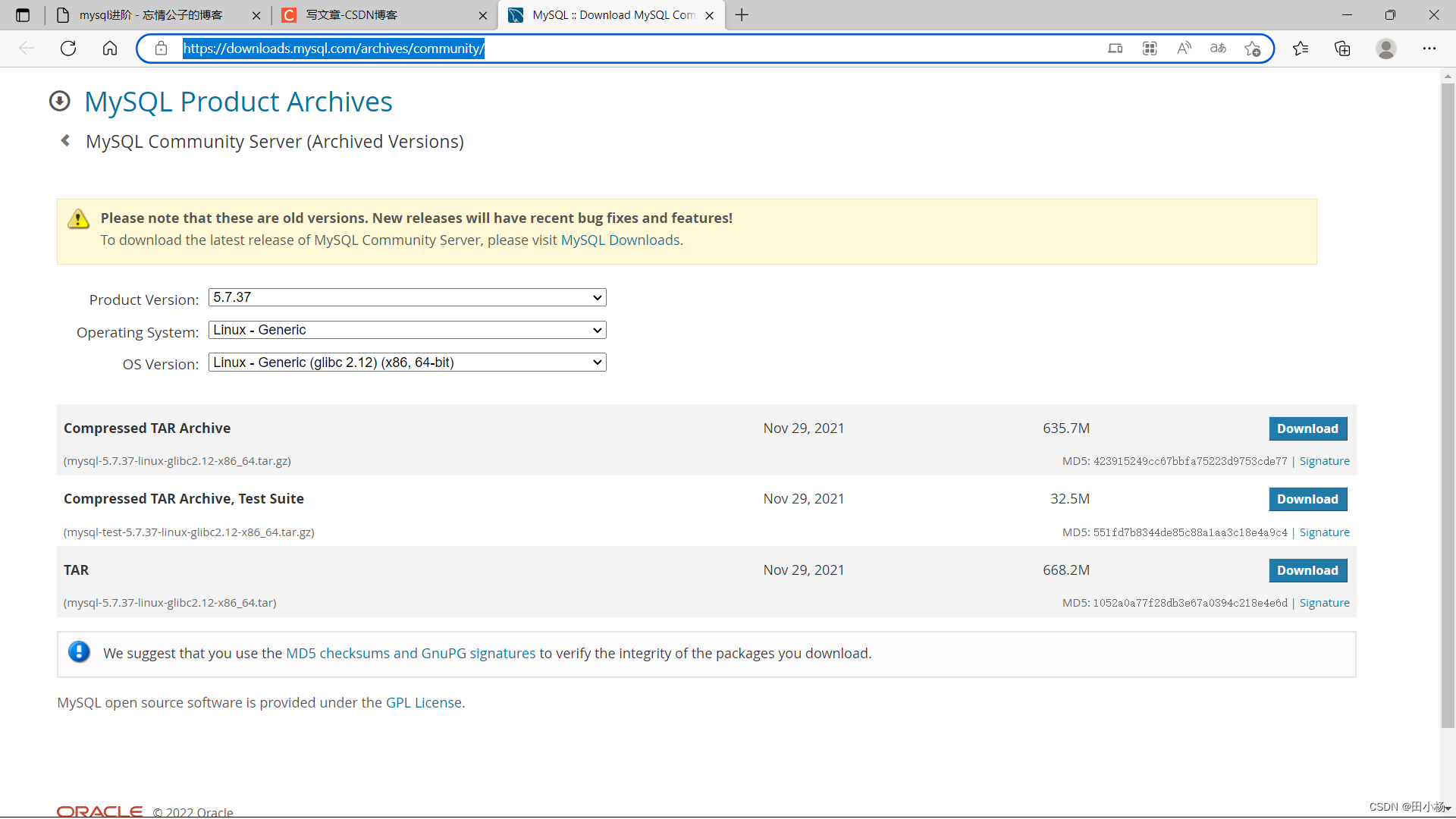Open the Product Version dropdown
The image size is (1456, 819).
coord(407,297)
